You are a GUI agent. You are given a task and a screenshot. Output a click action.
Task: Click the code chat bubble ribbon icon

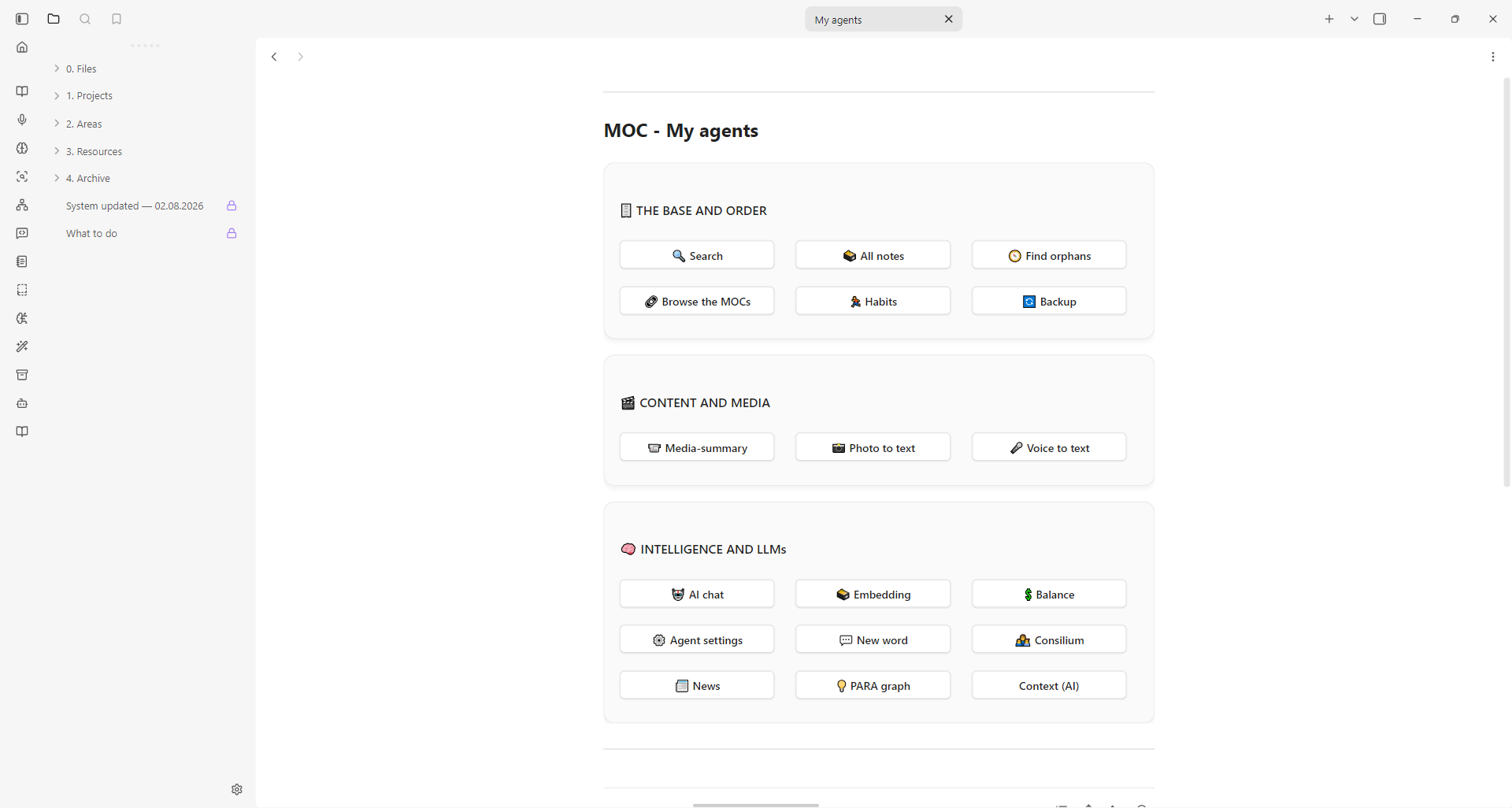tap(22, 233)
